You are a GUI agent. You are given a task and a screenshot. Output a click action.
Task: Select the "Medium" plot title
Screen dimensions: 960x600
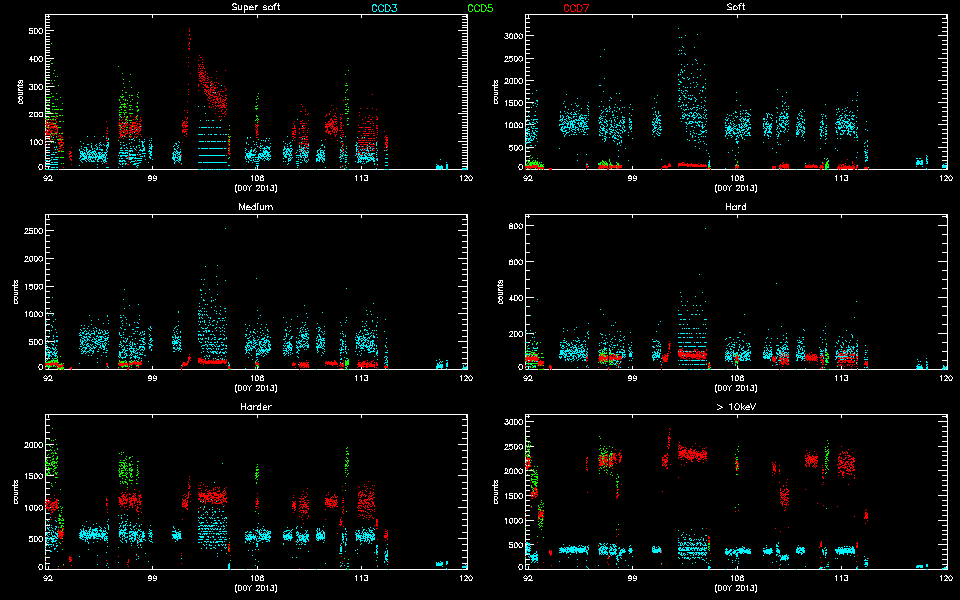254,207
